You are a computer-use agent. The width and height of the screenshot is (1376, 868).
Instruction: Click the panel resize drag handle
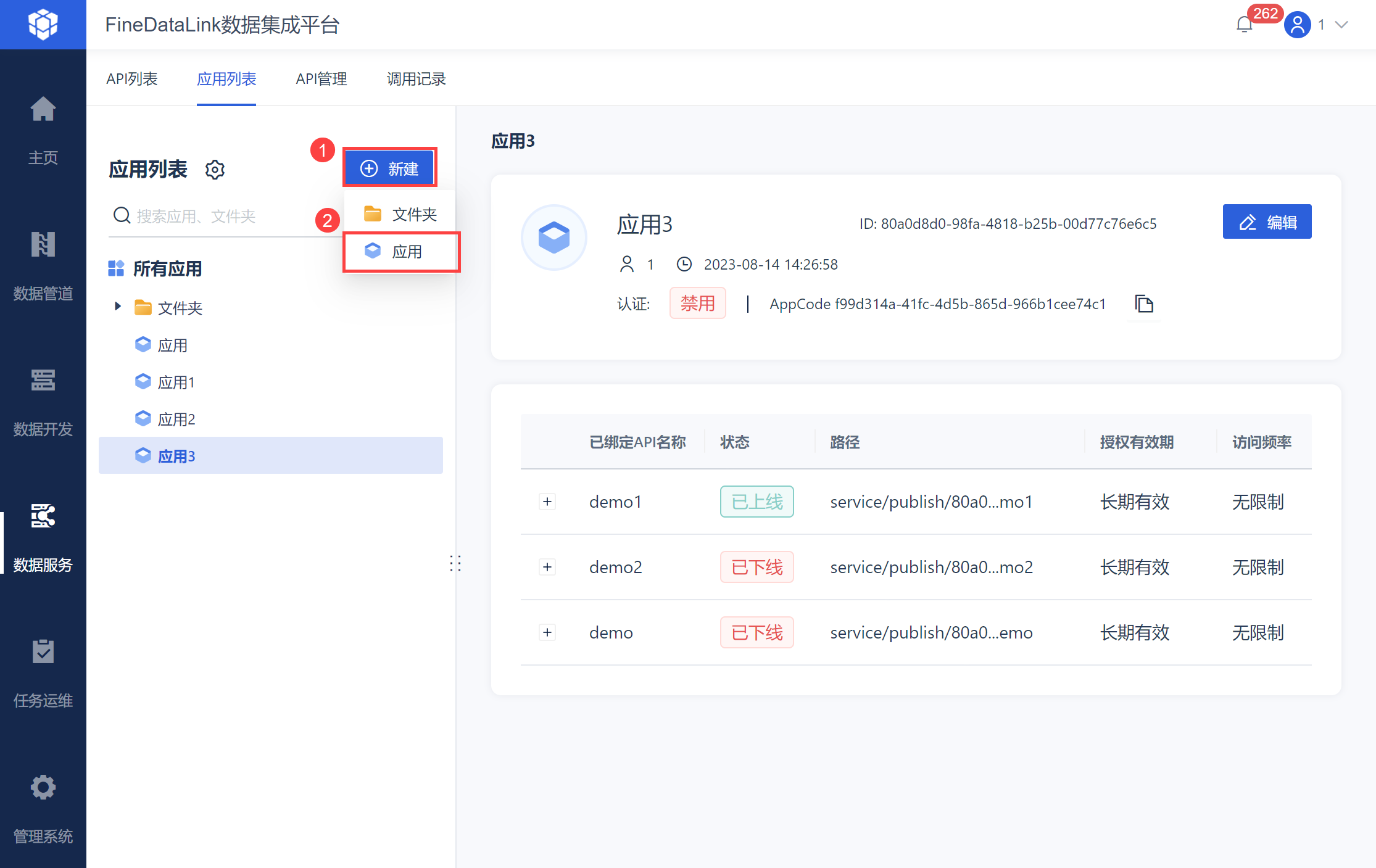[x=455, y=563]
